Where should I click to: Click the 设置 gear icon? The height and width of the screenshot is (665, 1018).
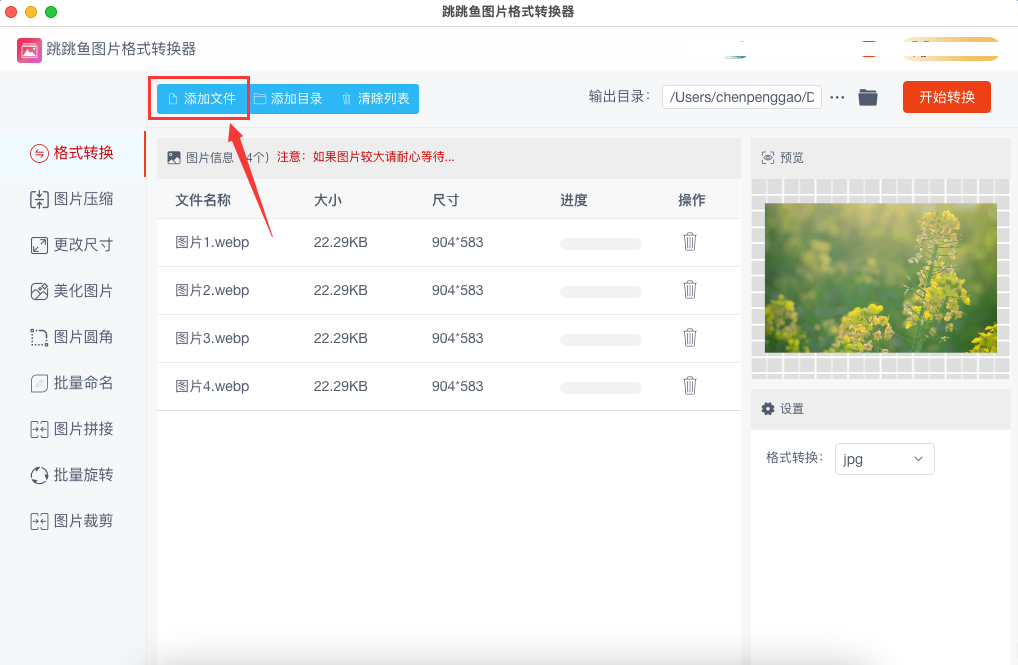point(768,408)
